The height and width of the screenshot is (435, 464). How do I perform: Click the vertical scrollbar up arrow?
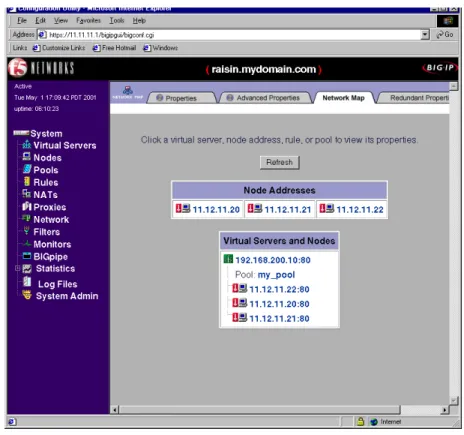click(x=453, y=86)
